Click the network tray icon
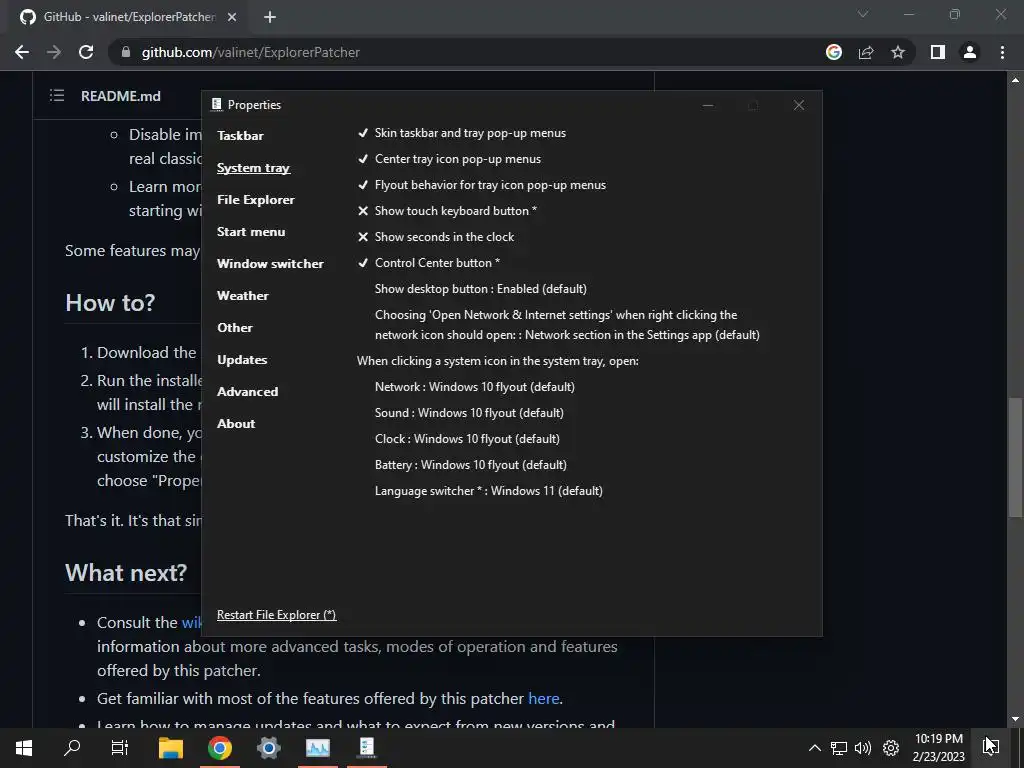The width and height of the screenshot is (1024, 768). pyautogui.click(x=839, y=748)
